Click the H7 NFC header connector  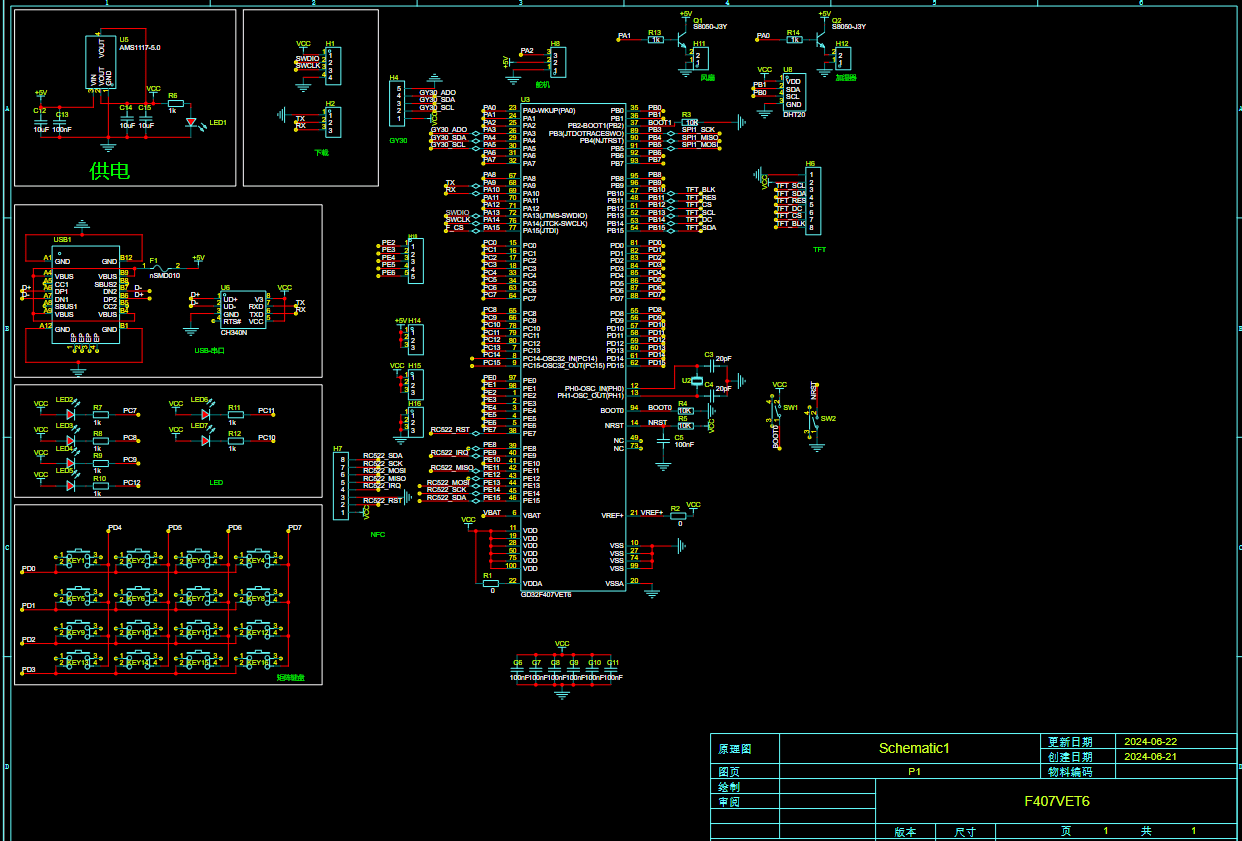(343, 486)
